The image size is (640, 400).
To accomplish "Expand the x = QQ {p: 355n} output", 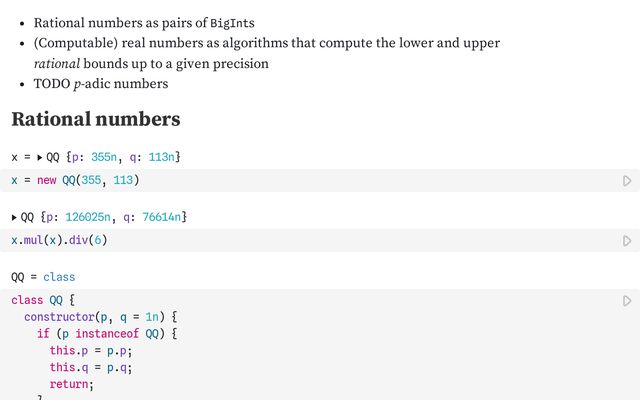I will 40,158.
